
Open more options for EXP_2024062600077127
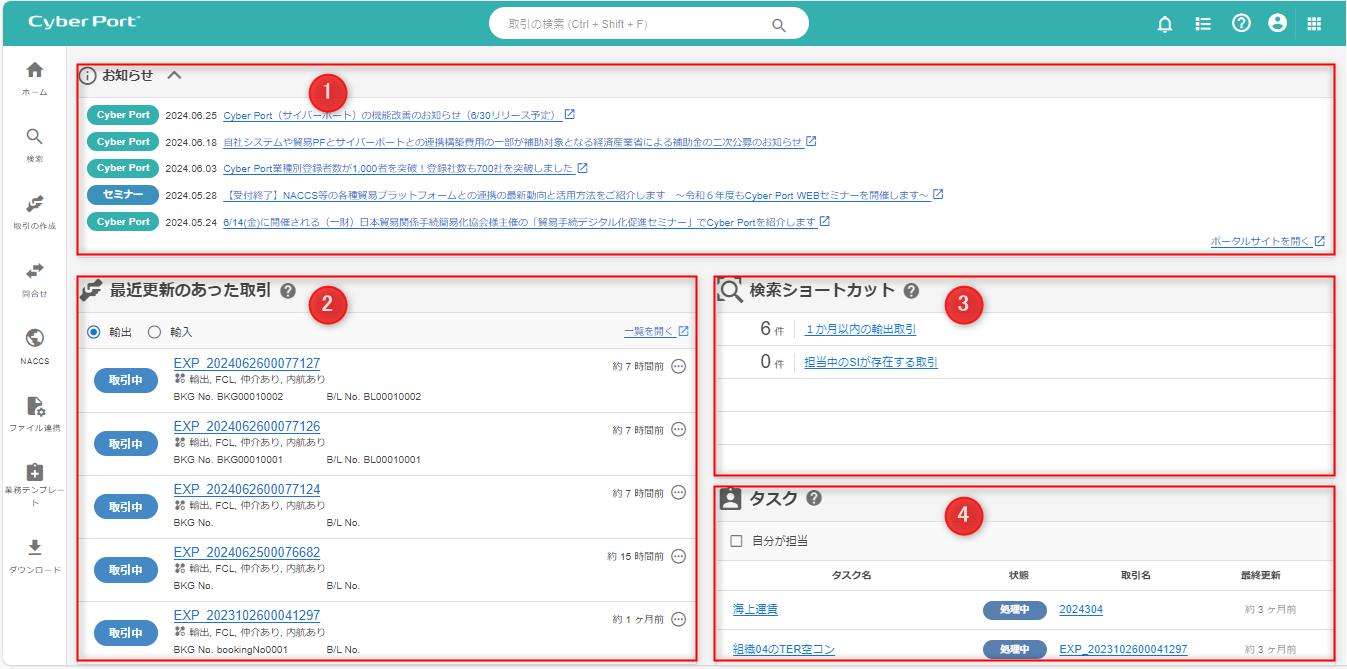[678, 367]
